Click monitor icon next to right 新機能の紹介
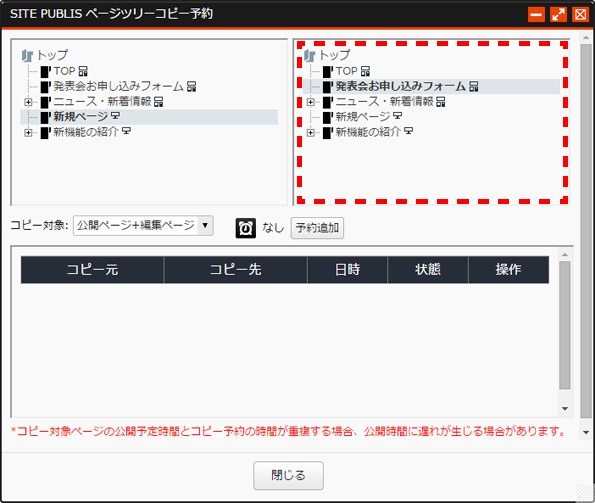This screenshot has height=503, width=595. (x=408, y=131)
